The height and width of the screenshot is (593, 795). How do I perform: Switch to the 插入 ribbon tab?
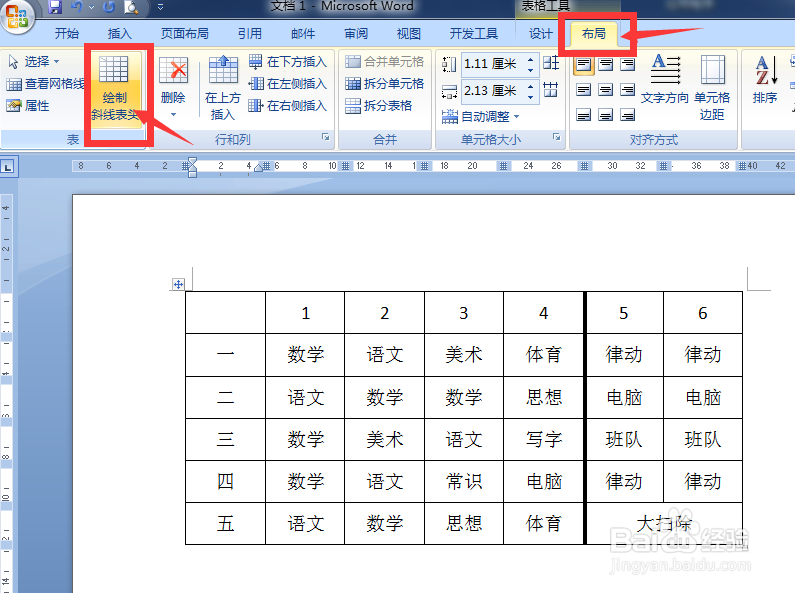pyautogui.click(x=120, y=34)
